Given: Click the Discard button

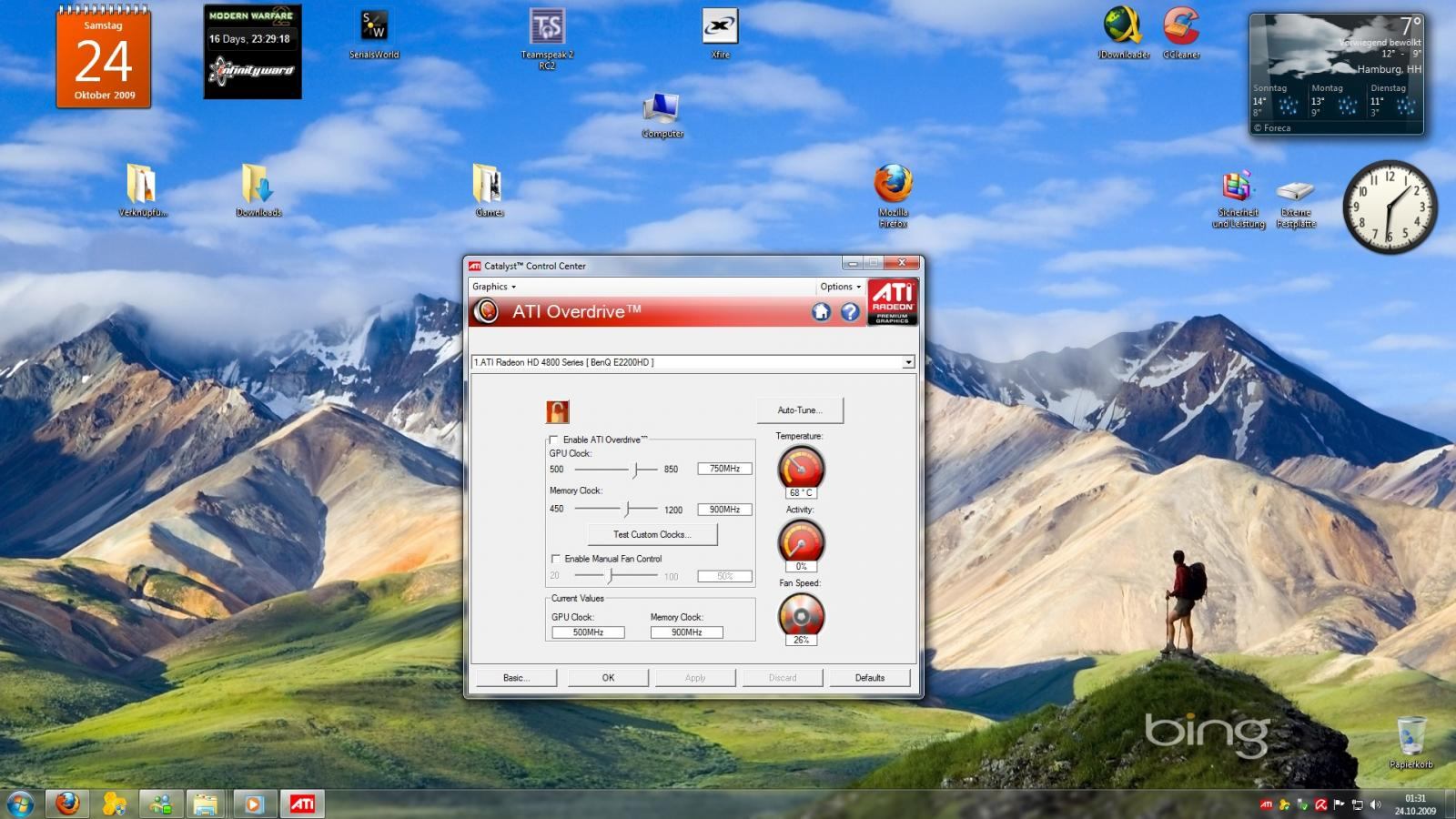Looking at the screenshot, I should 783,678.
